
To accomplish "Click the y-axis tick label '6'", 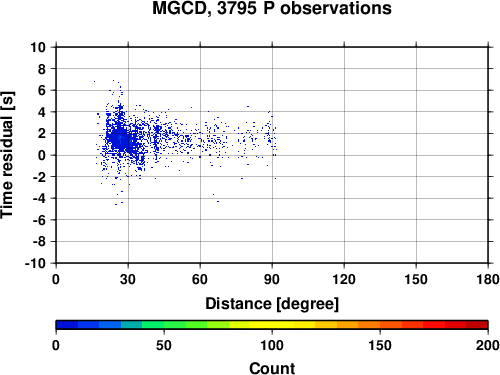I will tap(42, 90).
